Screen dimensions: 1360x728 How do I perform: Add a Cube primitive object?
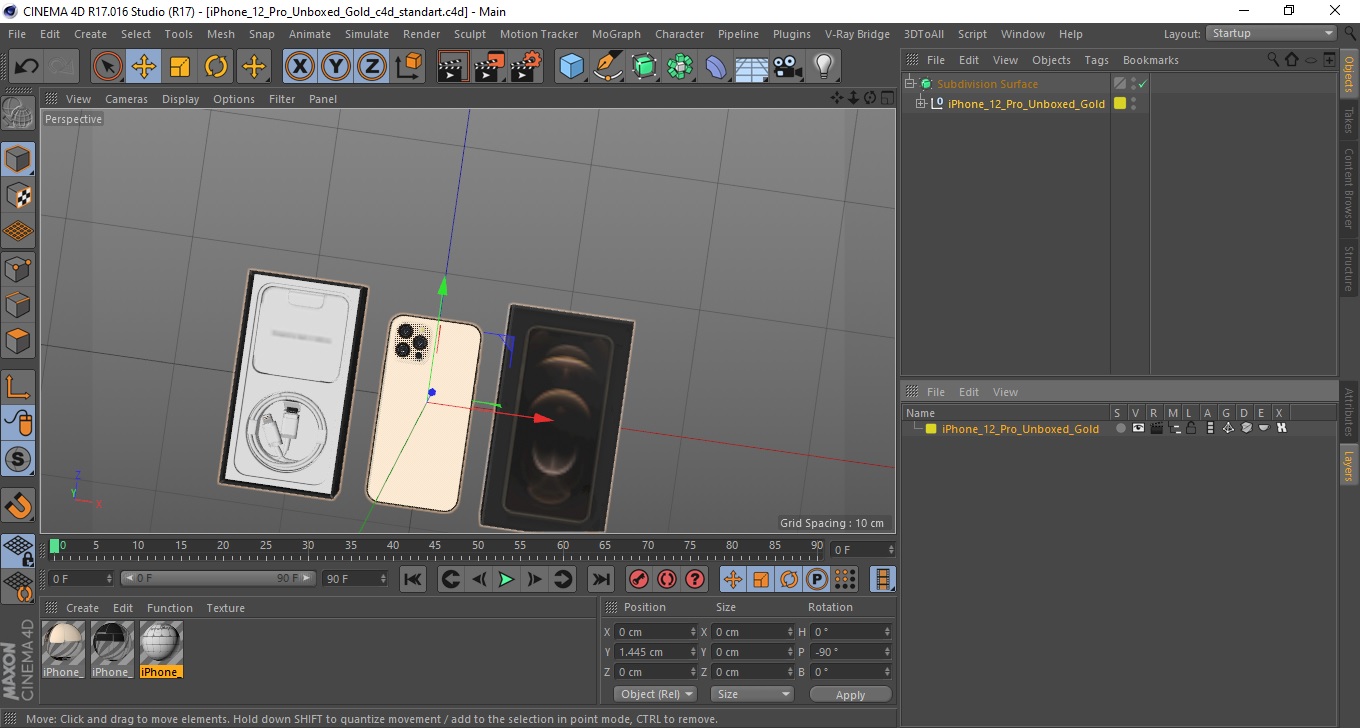[x=571, y=67]
